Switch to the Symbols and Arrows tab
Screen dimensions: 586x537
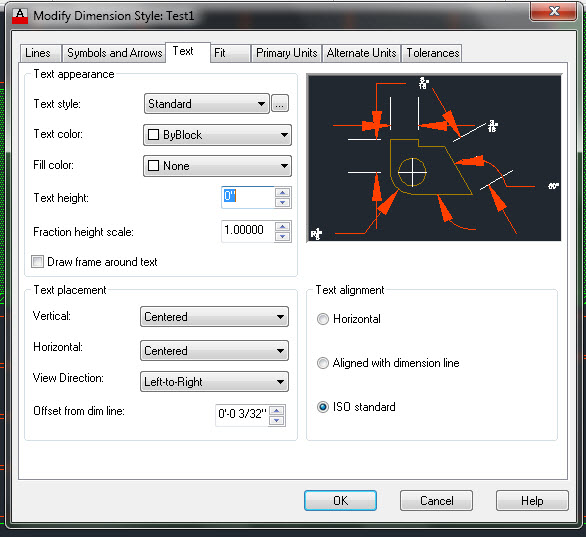tap(114, 53)
